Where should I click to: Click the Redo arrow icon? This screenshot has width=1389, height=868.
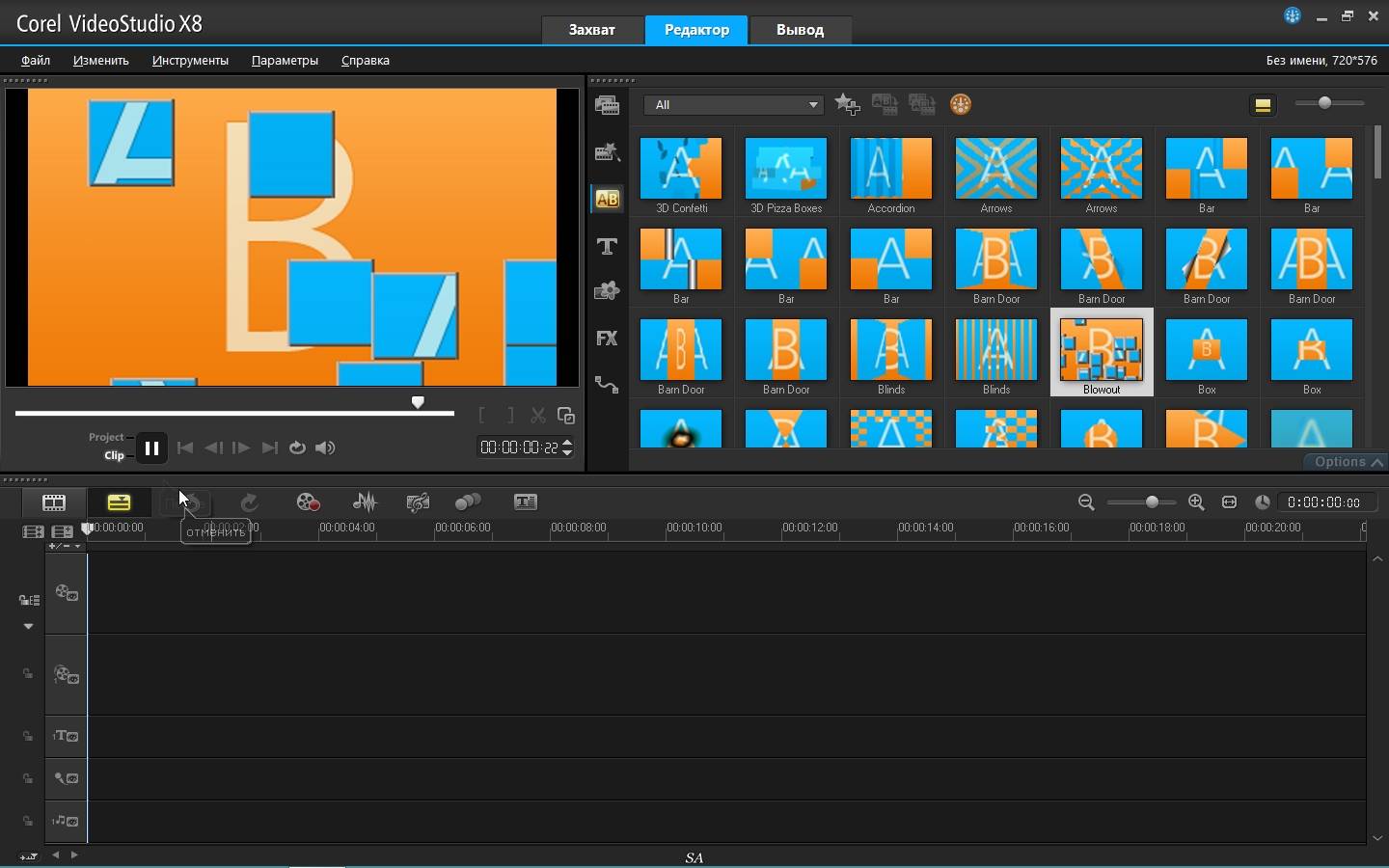point(249,502)
